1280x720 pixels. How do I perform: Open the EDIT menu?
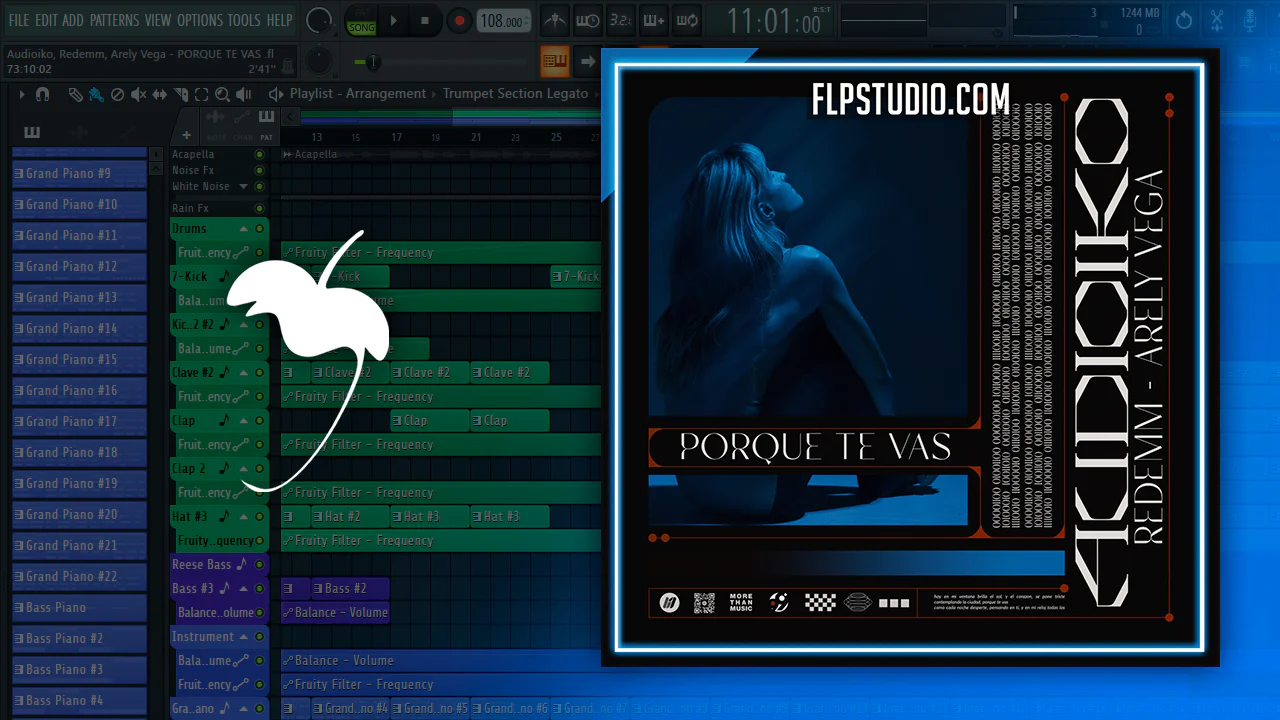pos(46,20)
